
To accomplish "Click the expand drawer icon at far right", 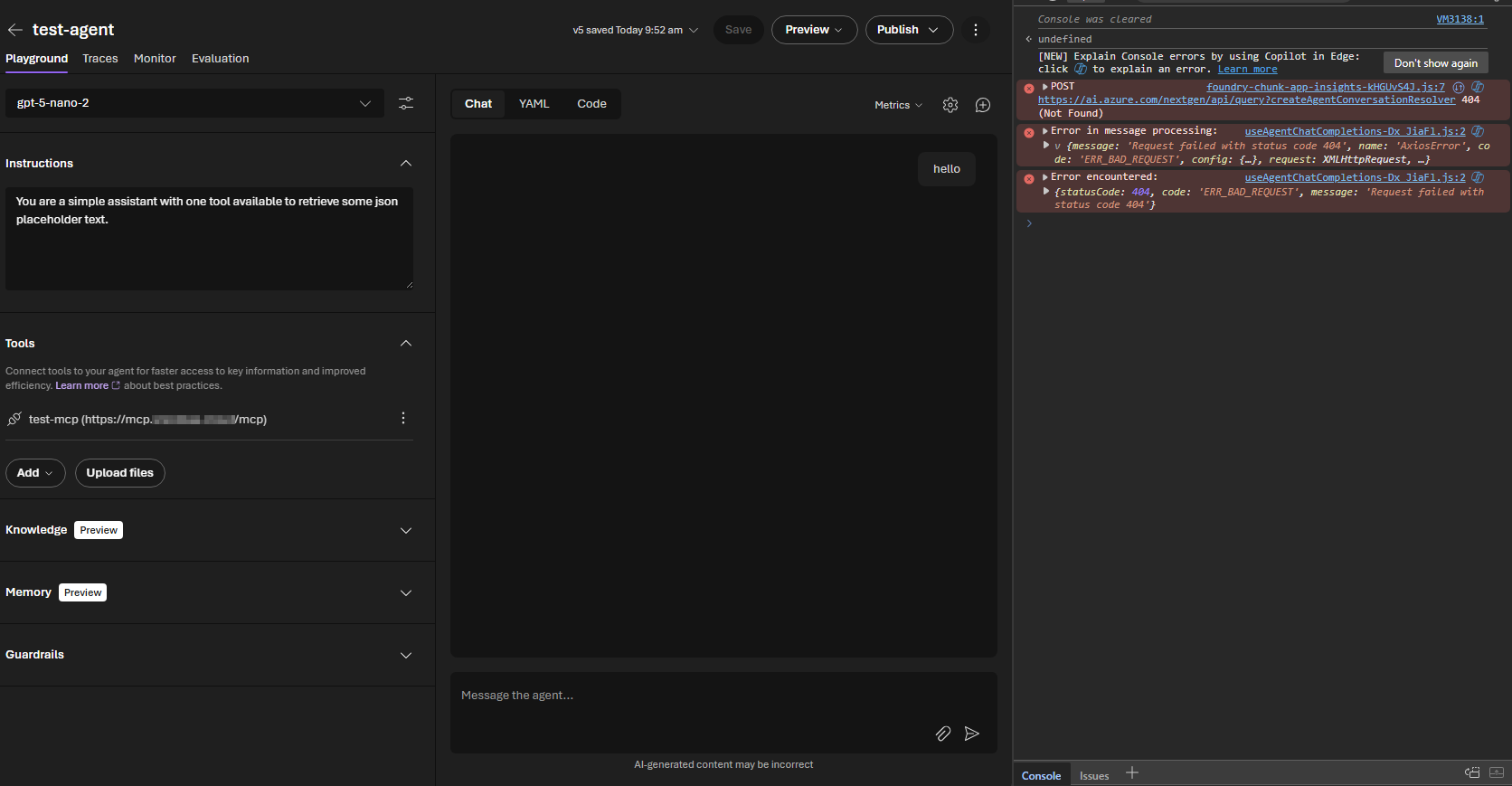I will (x=1497, y=772).
